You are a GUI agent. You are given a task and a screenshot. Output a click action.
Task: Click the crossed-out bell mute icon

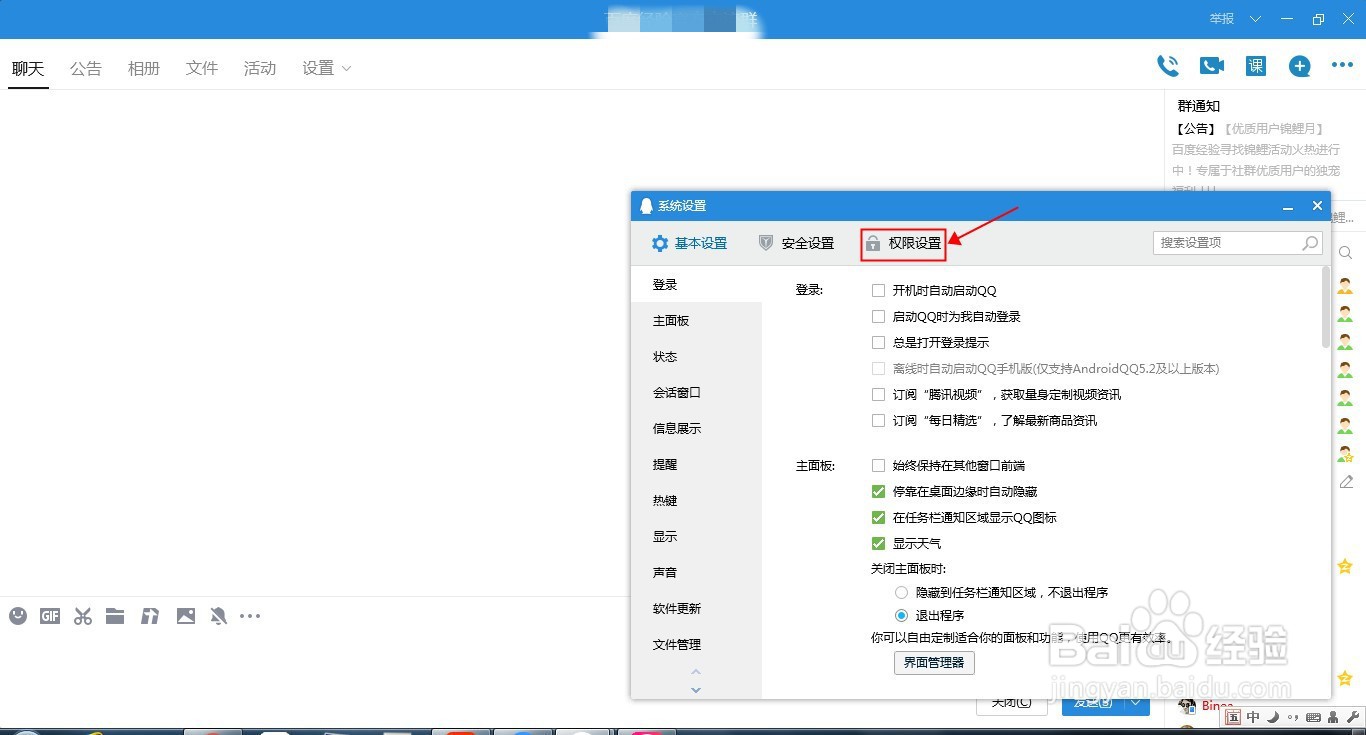point(218,616)
